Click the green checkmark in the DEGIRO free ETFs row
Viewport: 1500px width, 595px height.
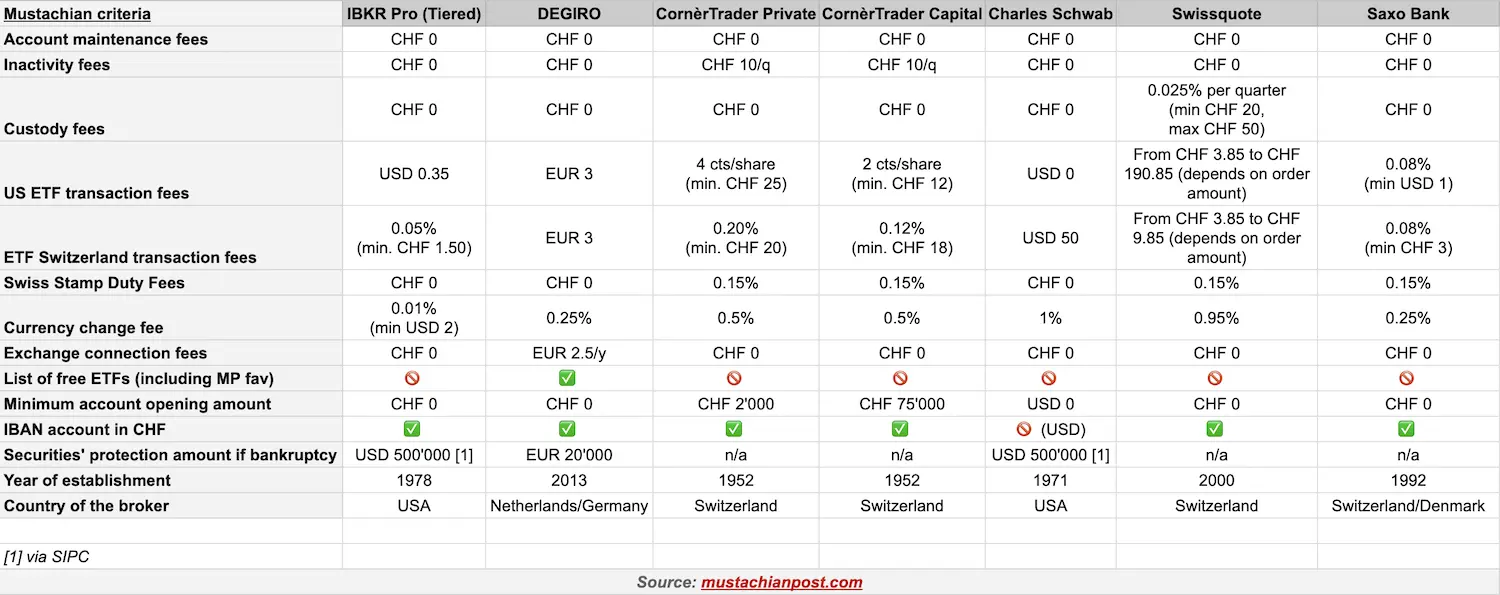569,379
